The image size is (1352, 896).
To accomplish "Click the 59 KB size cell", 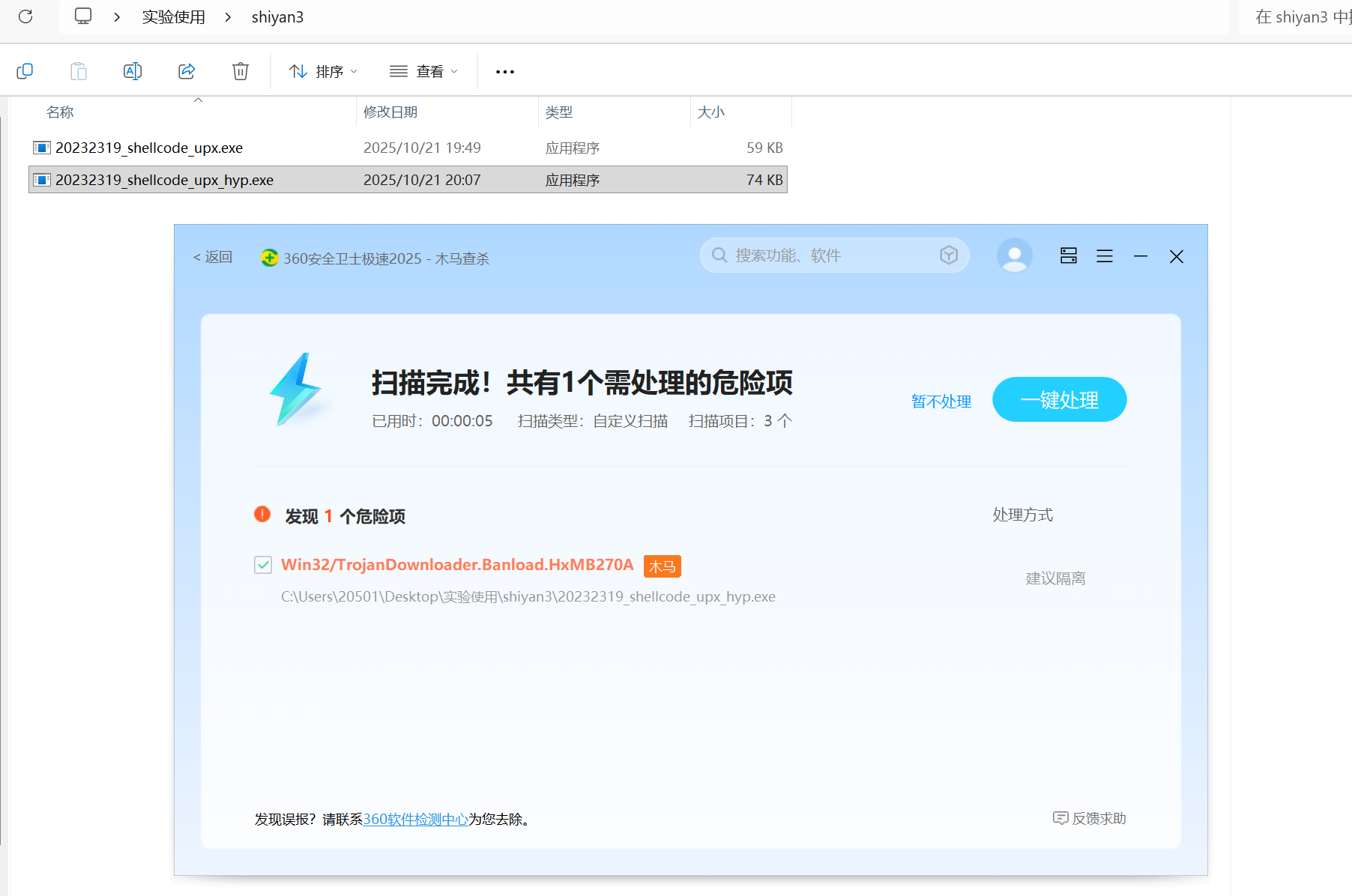I will [764, 148].
